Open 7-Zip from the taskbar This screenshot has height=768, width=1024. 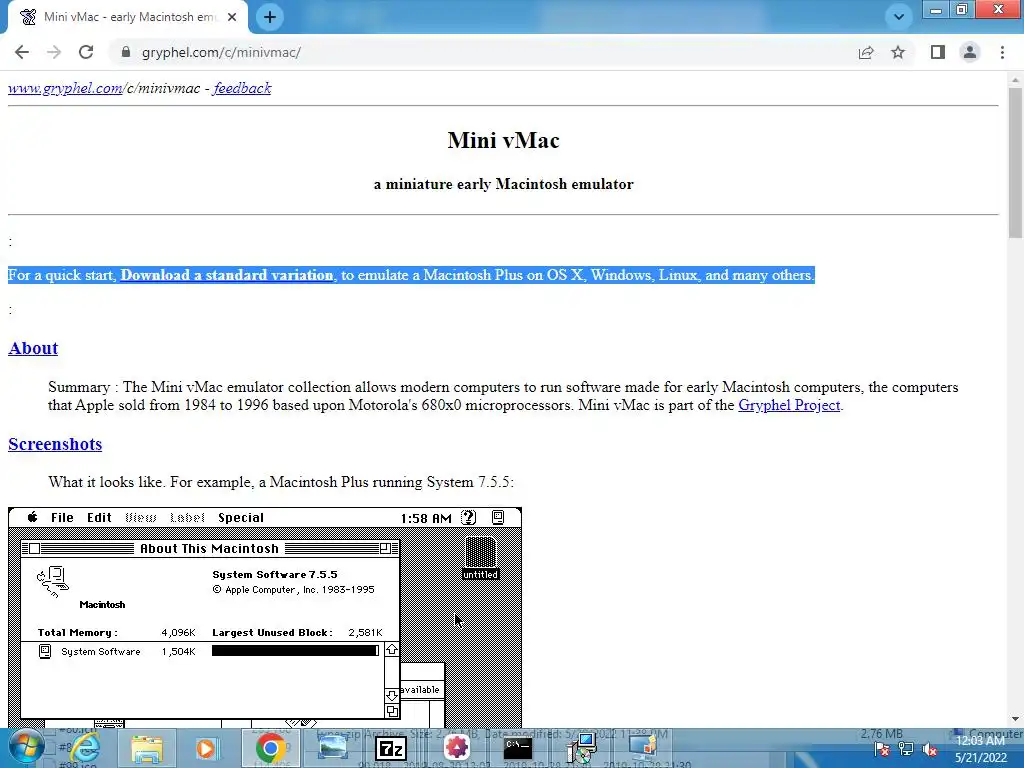tap(392, 748)
